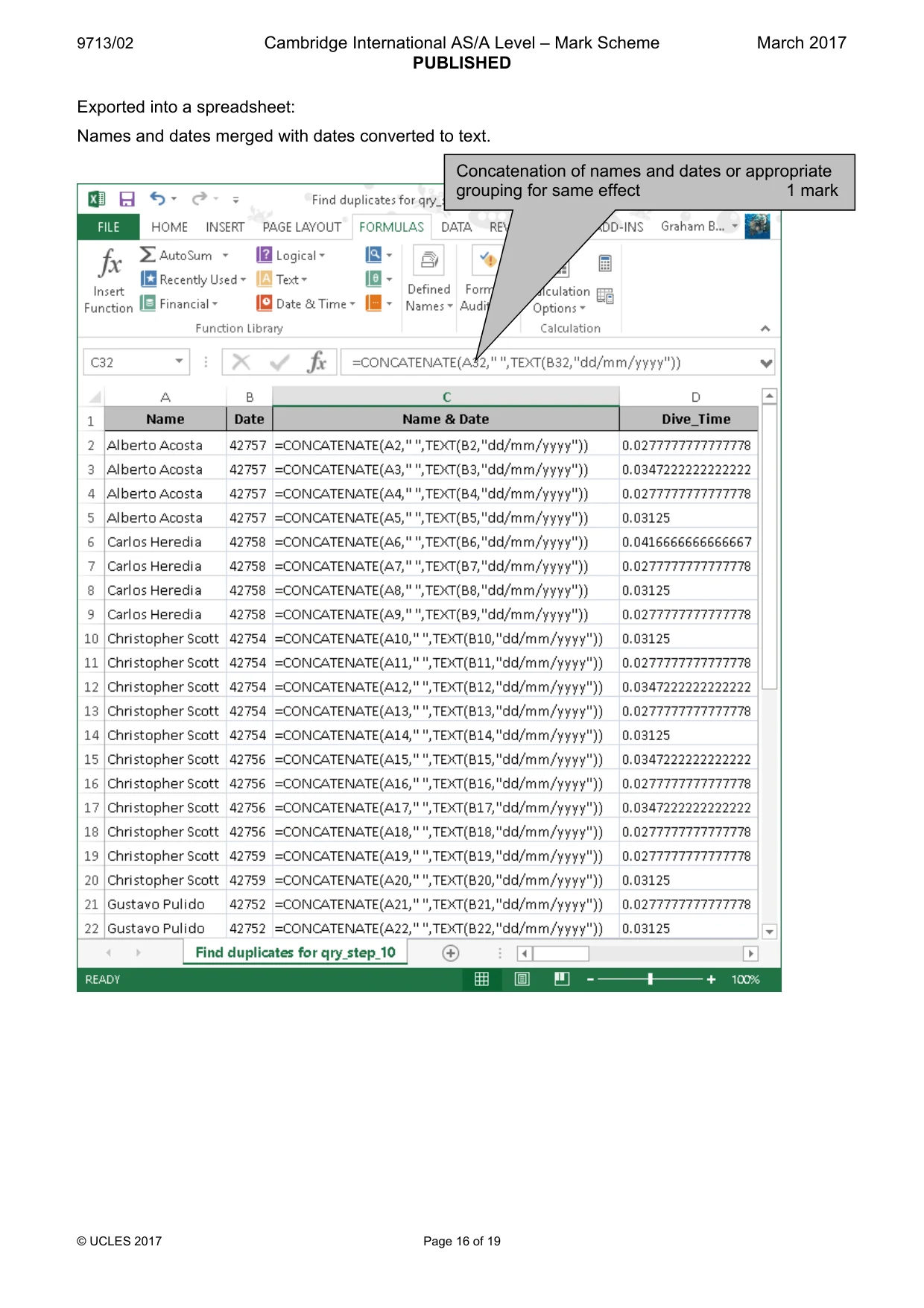Cancel the formula entry with the X
The image size is (924, 1308).
pos(241,362)
